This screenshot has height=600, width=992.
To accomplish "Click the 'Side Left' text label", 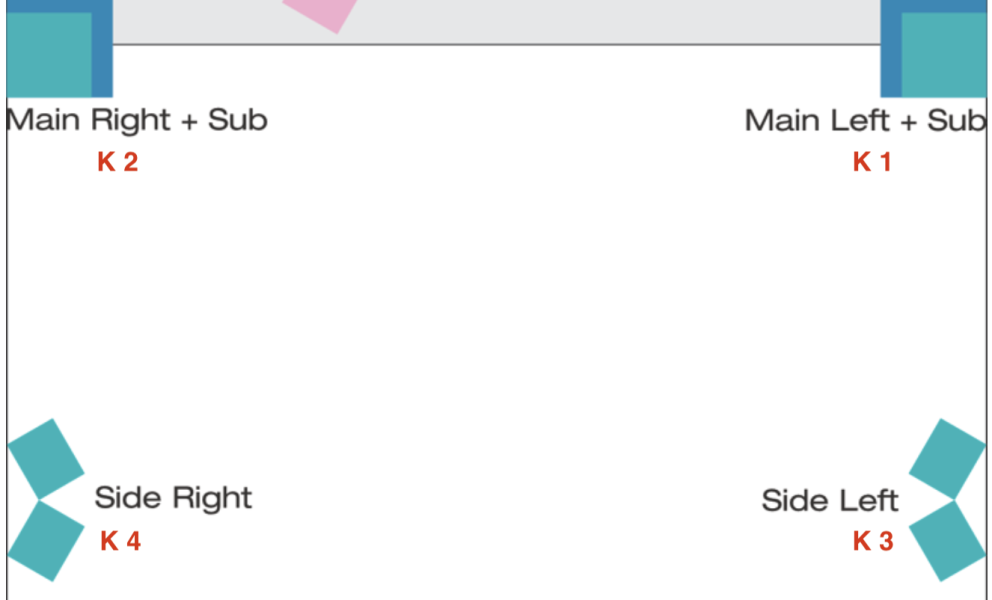I will [830, 500].
